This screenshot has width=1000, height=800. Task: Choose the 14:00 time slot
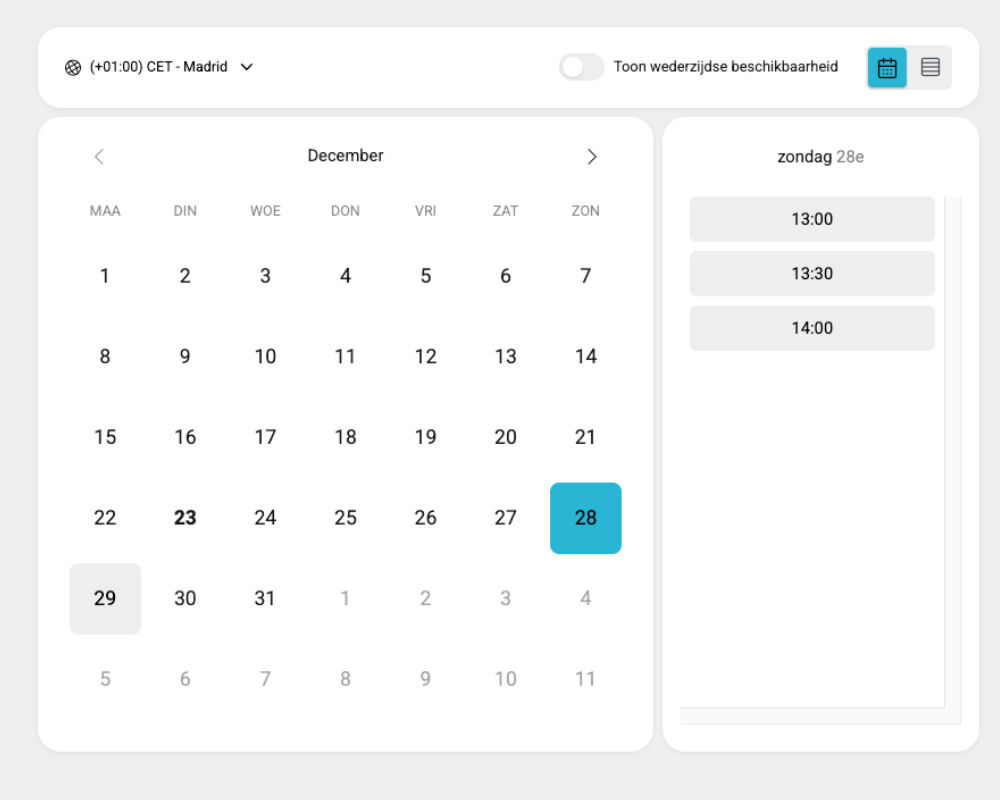coord(812,328)
